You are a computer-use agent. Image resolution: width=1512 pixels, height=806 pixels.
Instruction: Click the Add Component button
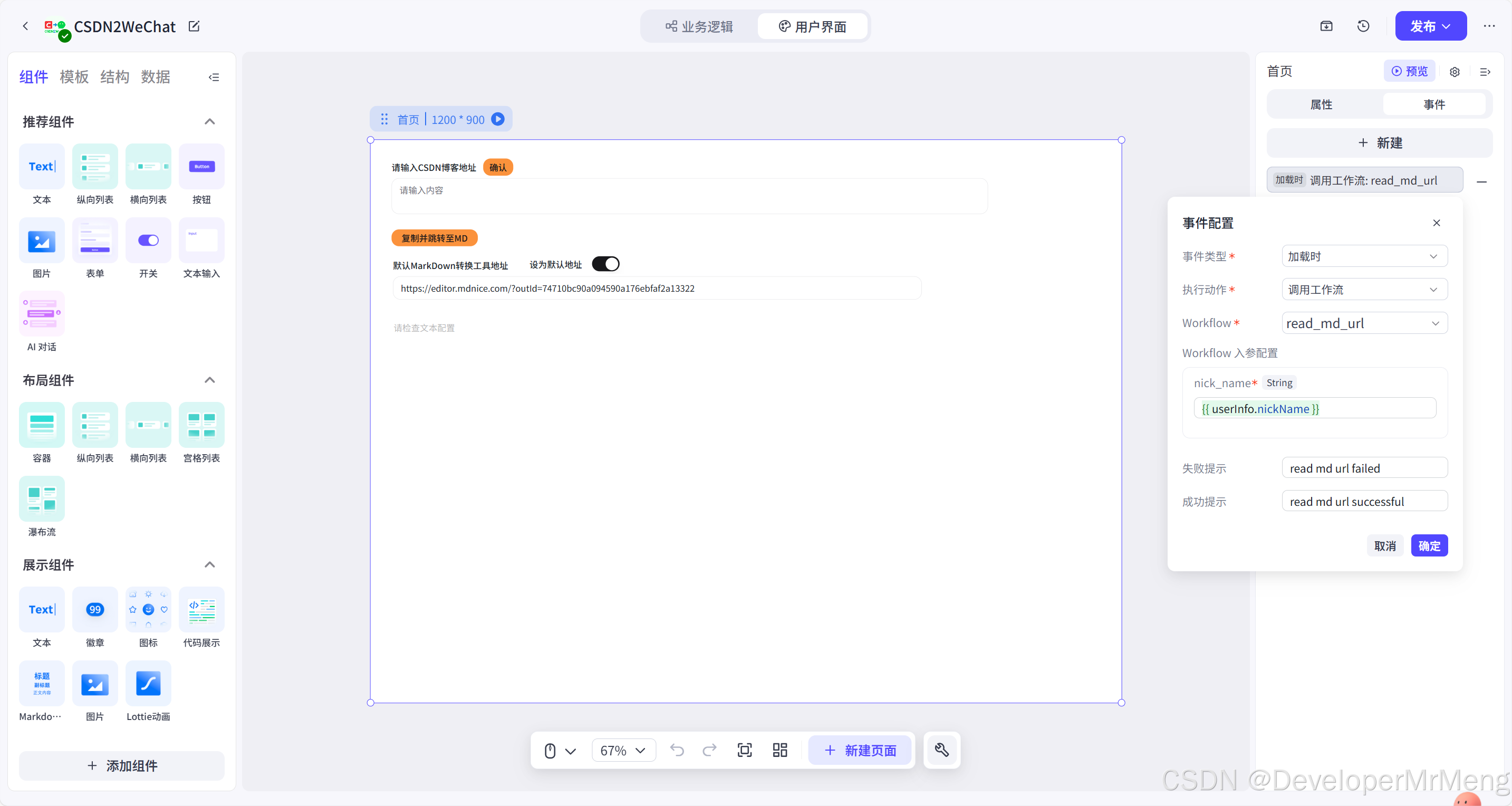tap(121, 765)
